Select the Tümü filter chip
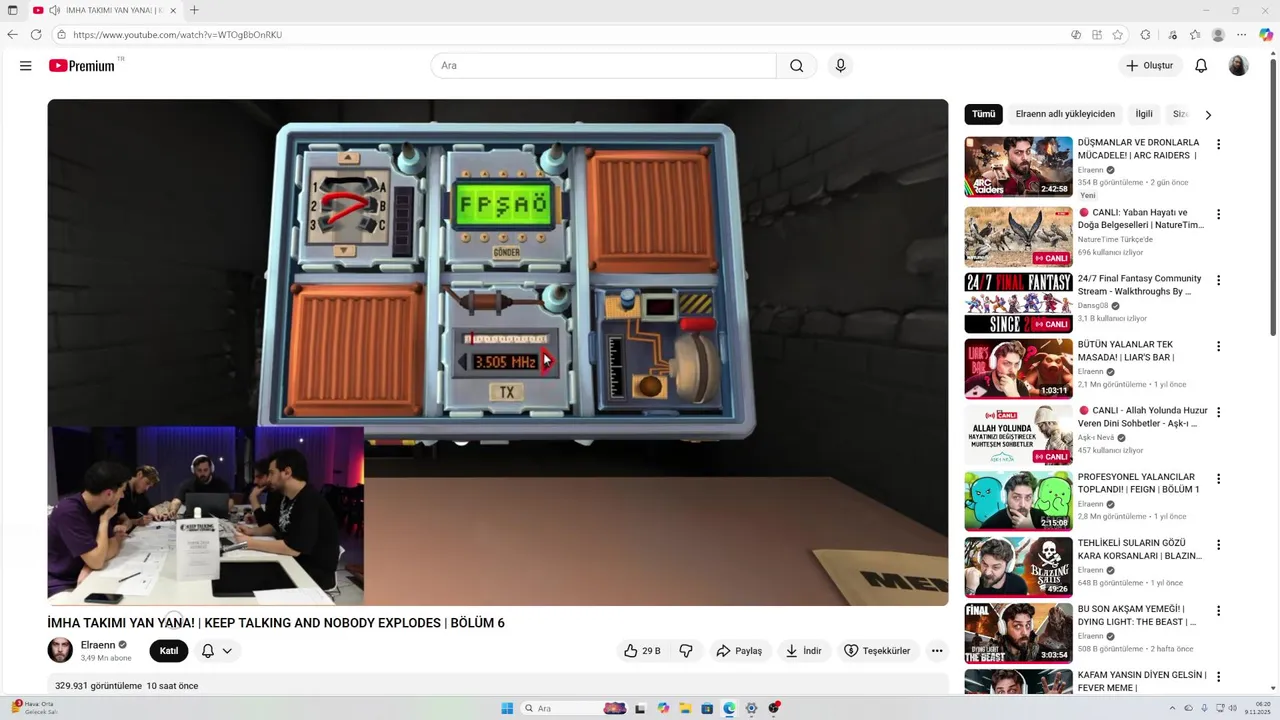 (983, 114)
